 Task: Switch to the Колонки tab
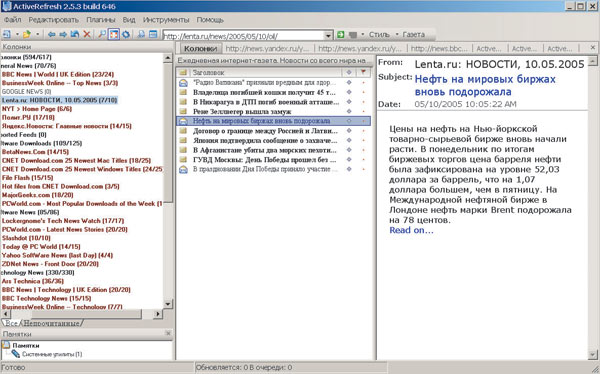[201, 49]
